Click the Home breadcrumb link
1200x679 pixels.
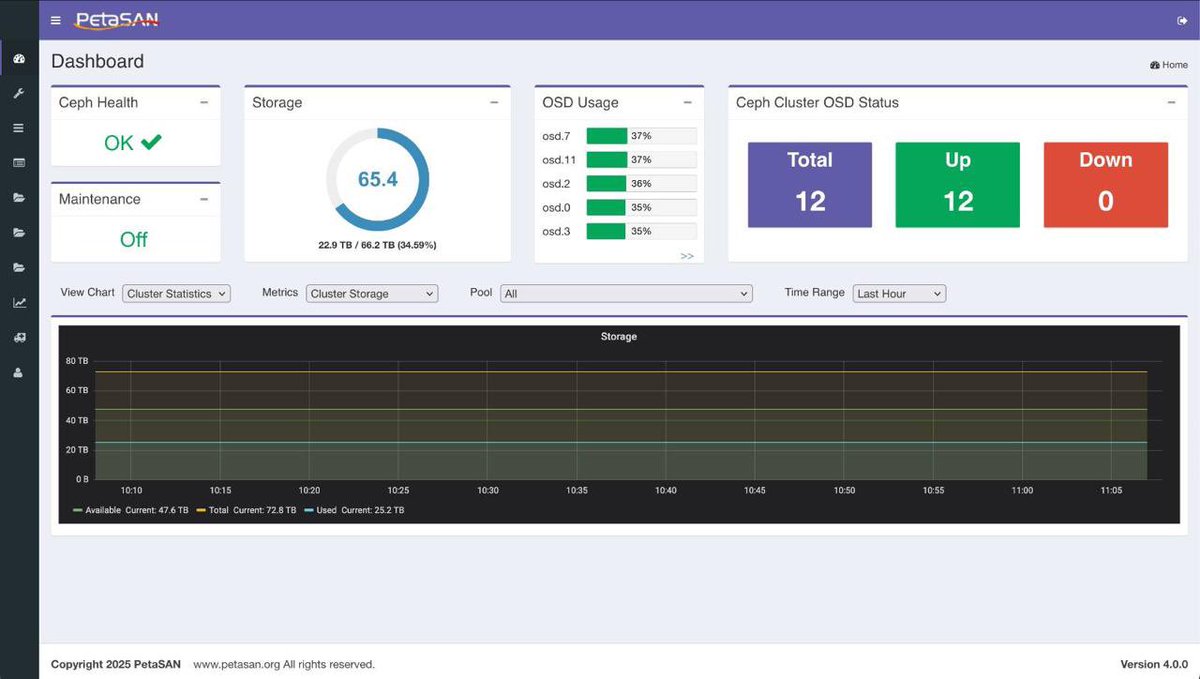1169,65
